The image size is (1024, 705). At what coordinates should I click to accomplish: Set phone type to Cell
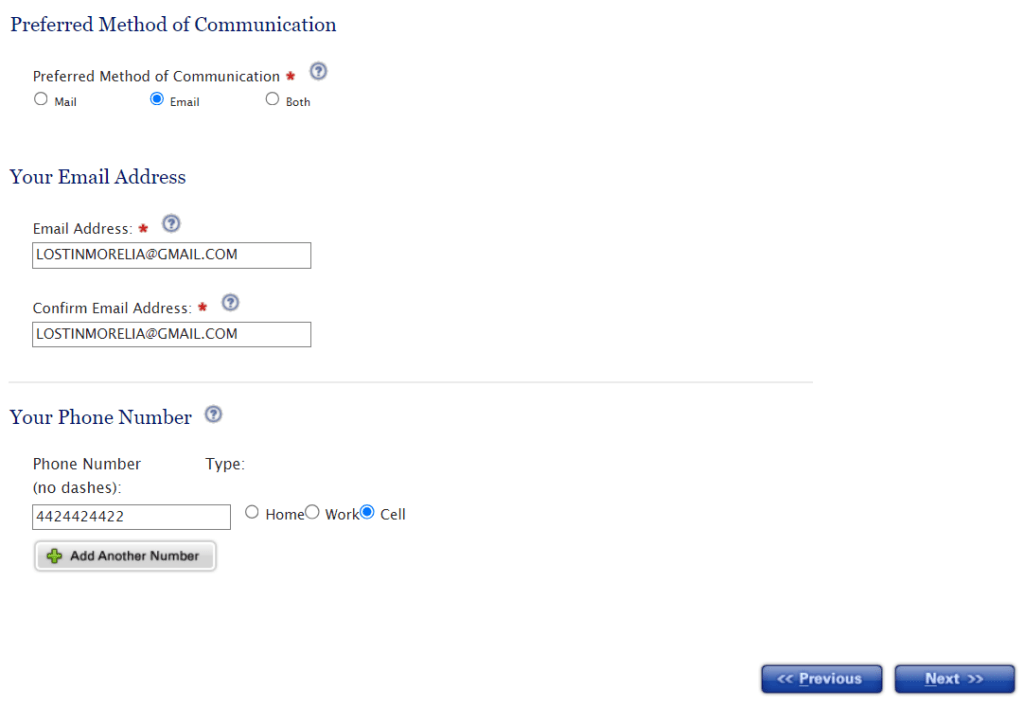click(x=368, y=512)
